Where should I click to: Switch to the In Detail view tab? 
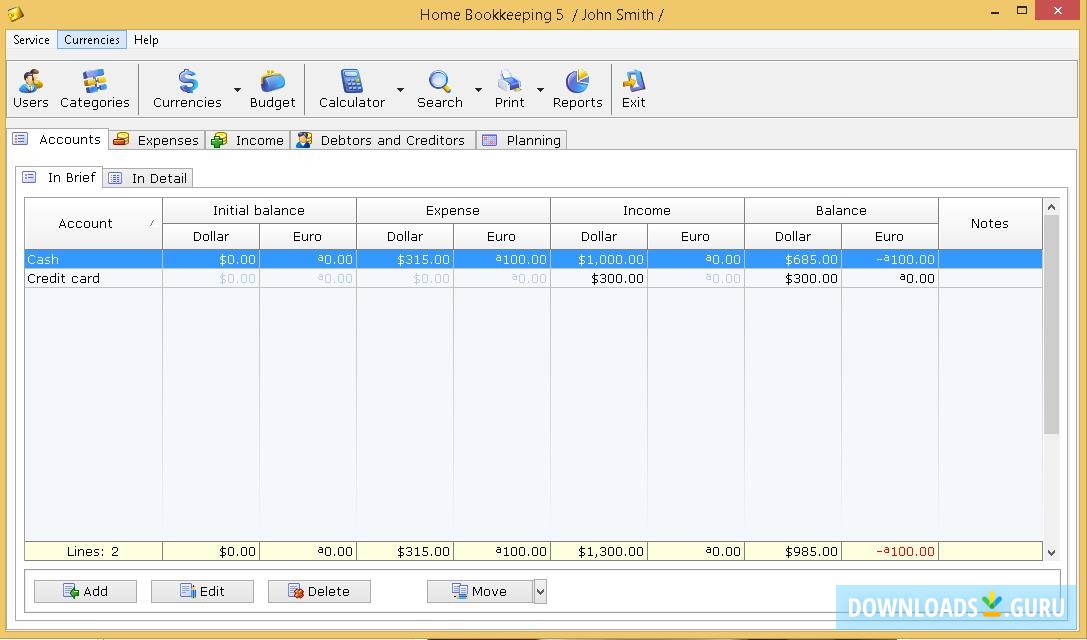149,178
